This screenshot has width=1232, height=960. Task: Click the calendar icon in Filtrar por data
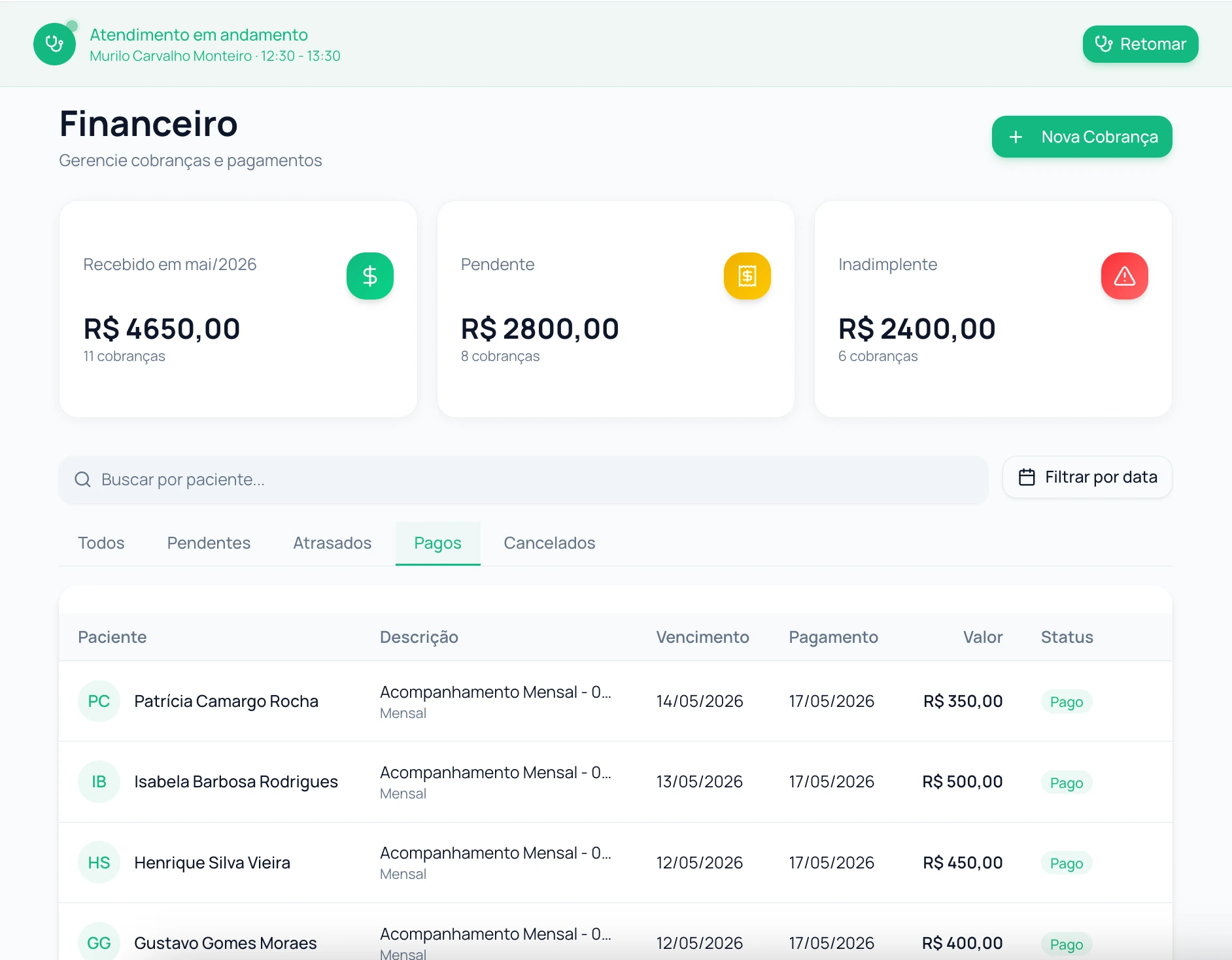pos(1027,477)
